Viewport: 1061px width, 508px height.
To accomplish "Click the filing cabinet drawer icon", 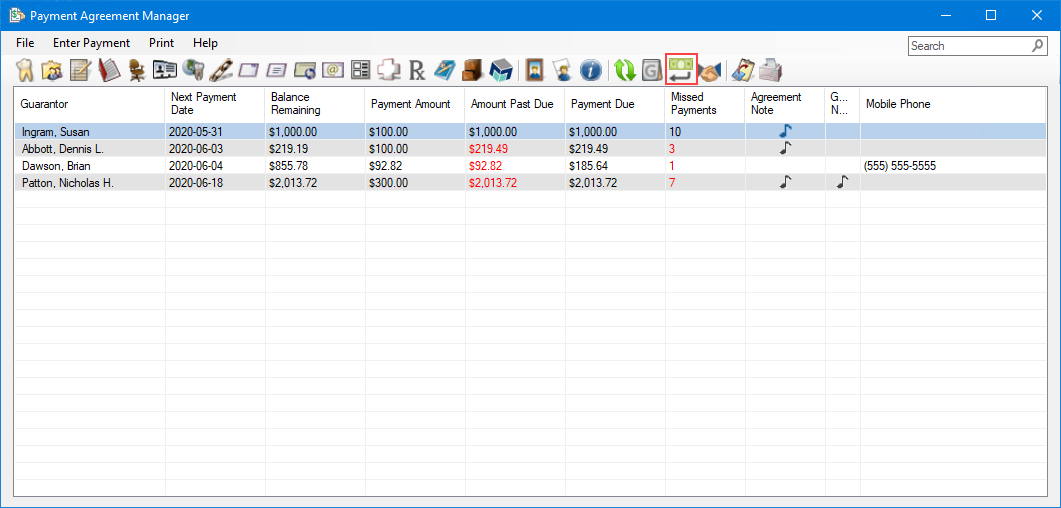I will tap(473, 70).
